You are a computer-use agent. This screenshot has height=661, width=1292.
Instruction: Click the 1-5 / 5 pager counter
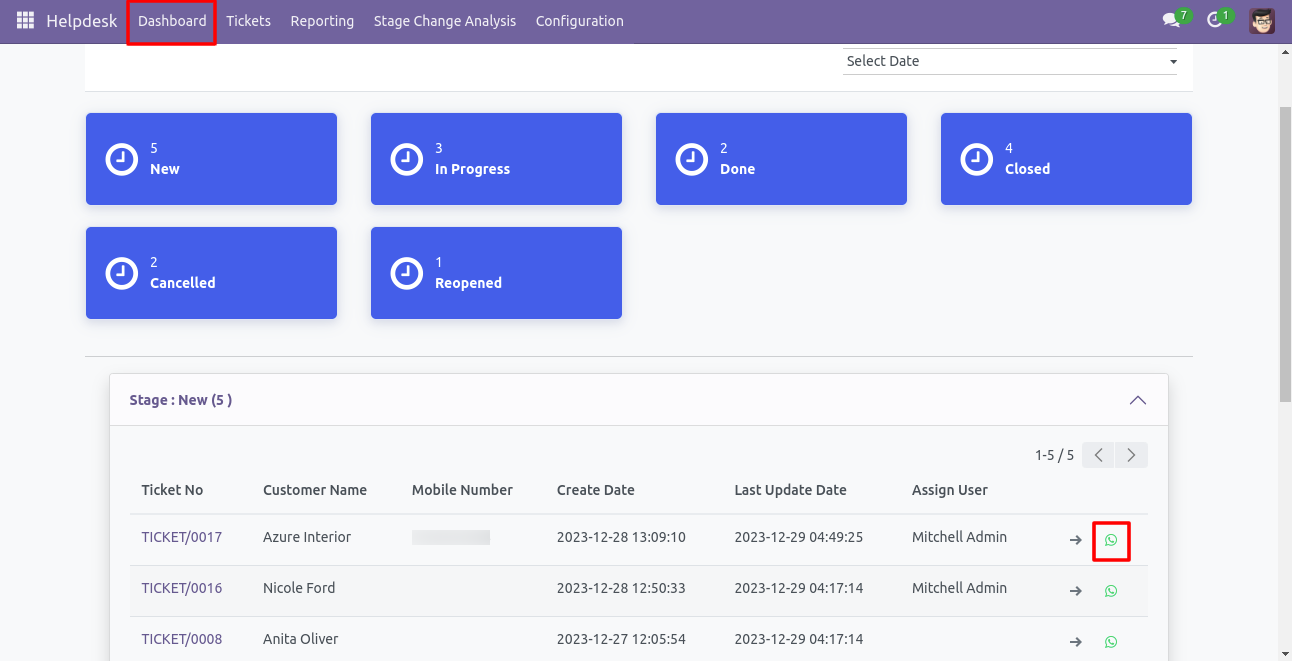click(1054, 455)
